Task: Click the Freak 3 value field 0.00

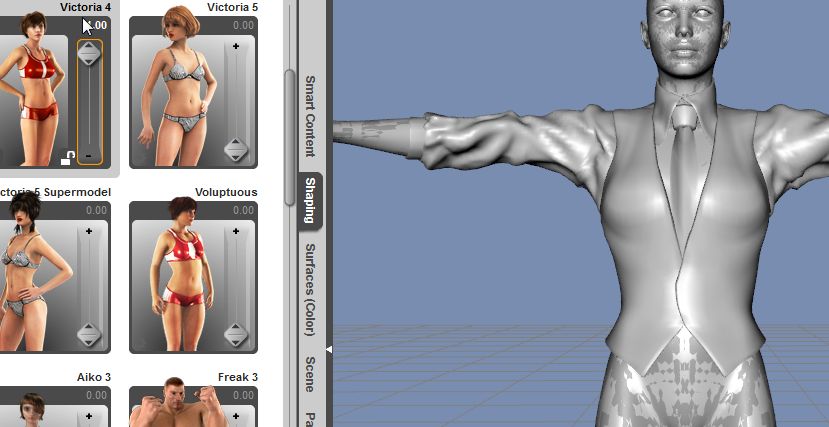Action: click(x=243, y=395)
